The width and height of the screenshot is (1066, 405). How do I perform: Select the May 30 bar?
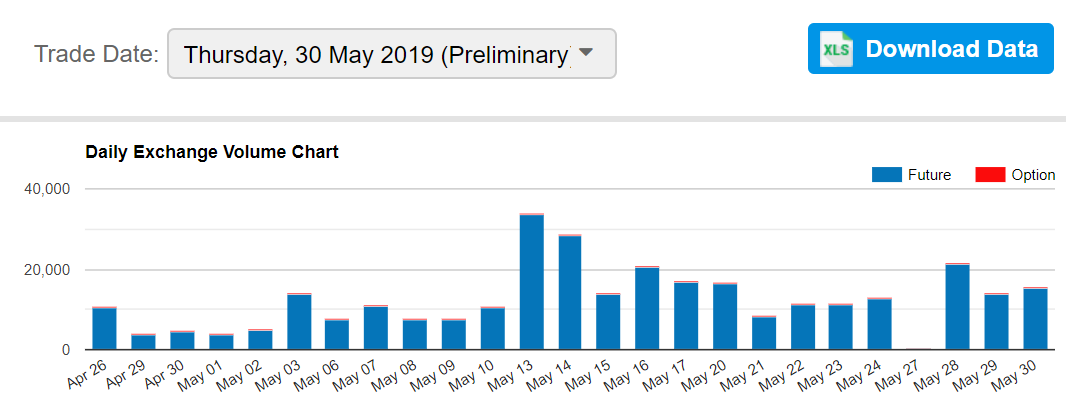(x=1035, y=319)
